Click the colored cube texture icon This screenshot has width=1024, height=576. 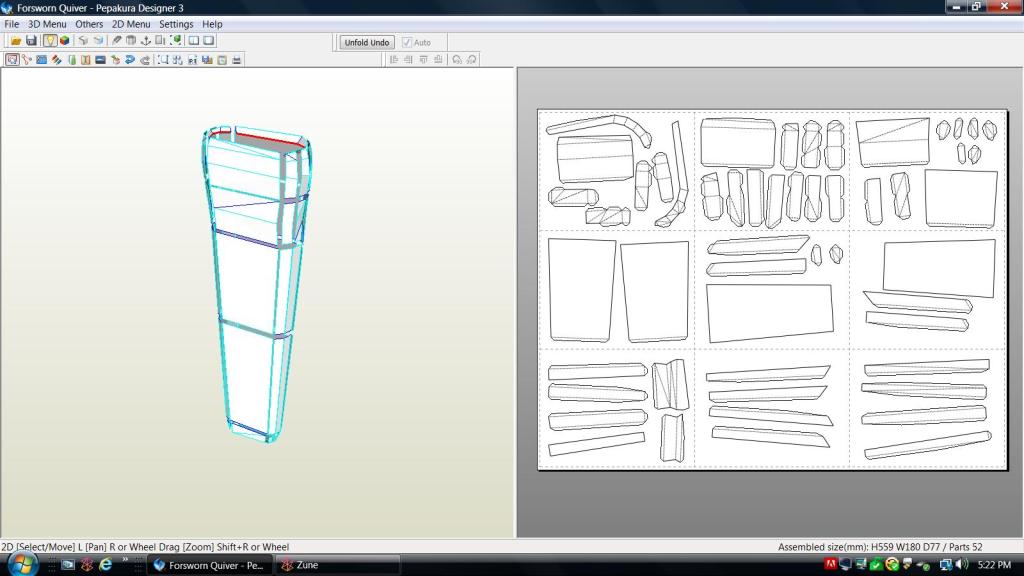tap(65, 40)
